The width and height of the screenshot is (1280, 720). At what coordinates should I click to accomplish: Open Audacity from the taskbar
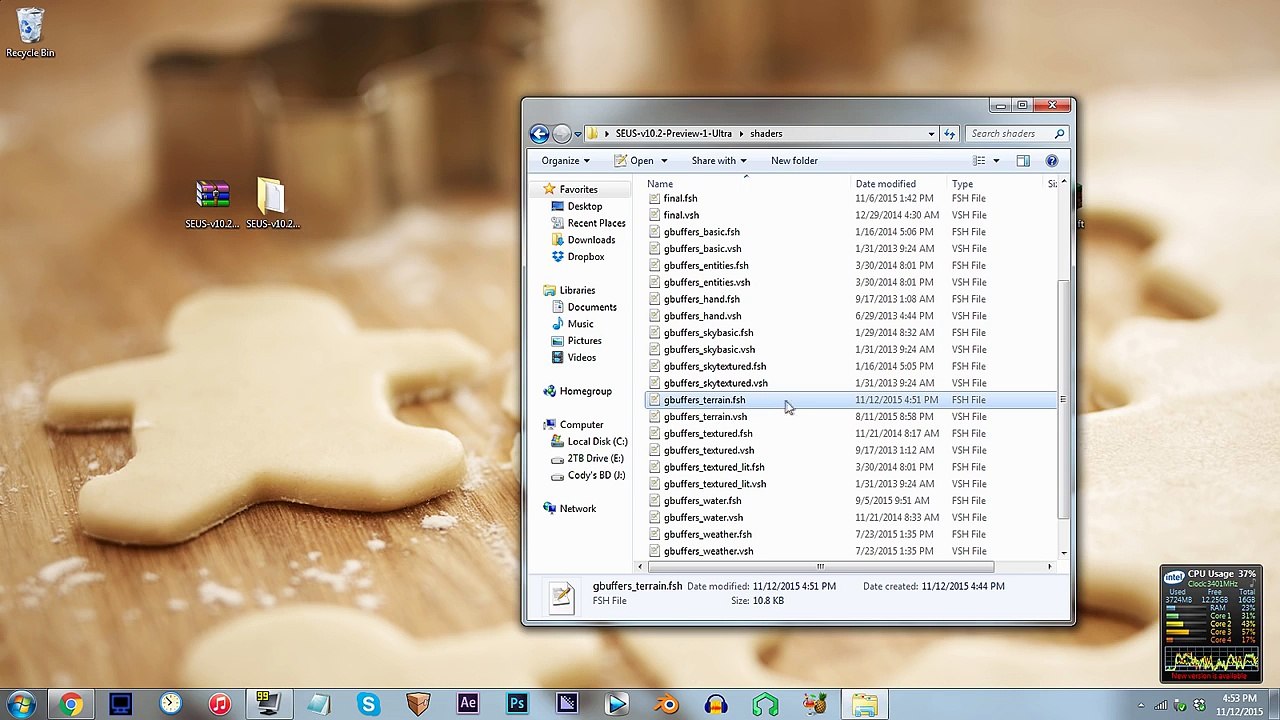point(716,705)
